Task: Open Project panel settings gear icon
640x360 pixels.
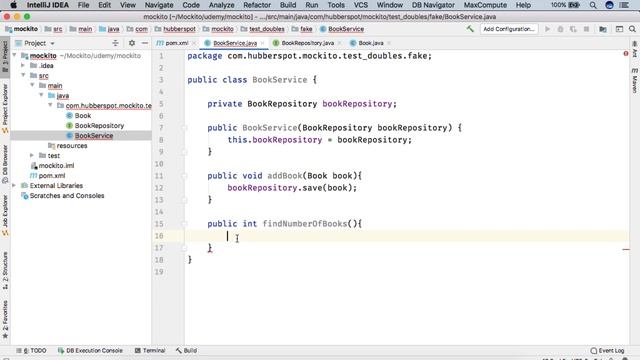Action: [x=132, y=43]
